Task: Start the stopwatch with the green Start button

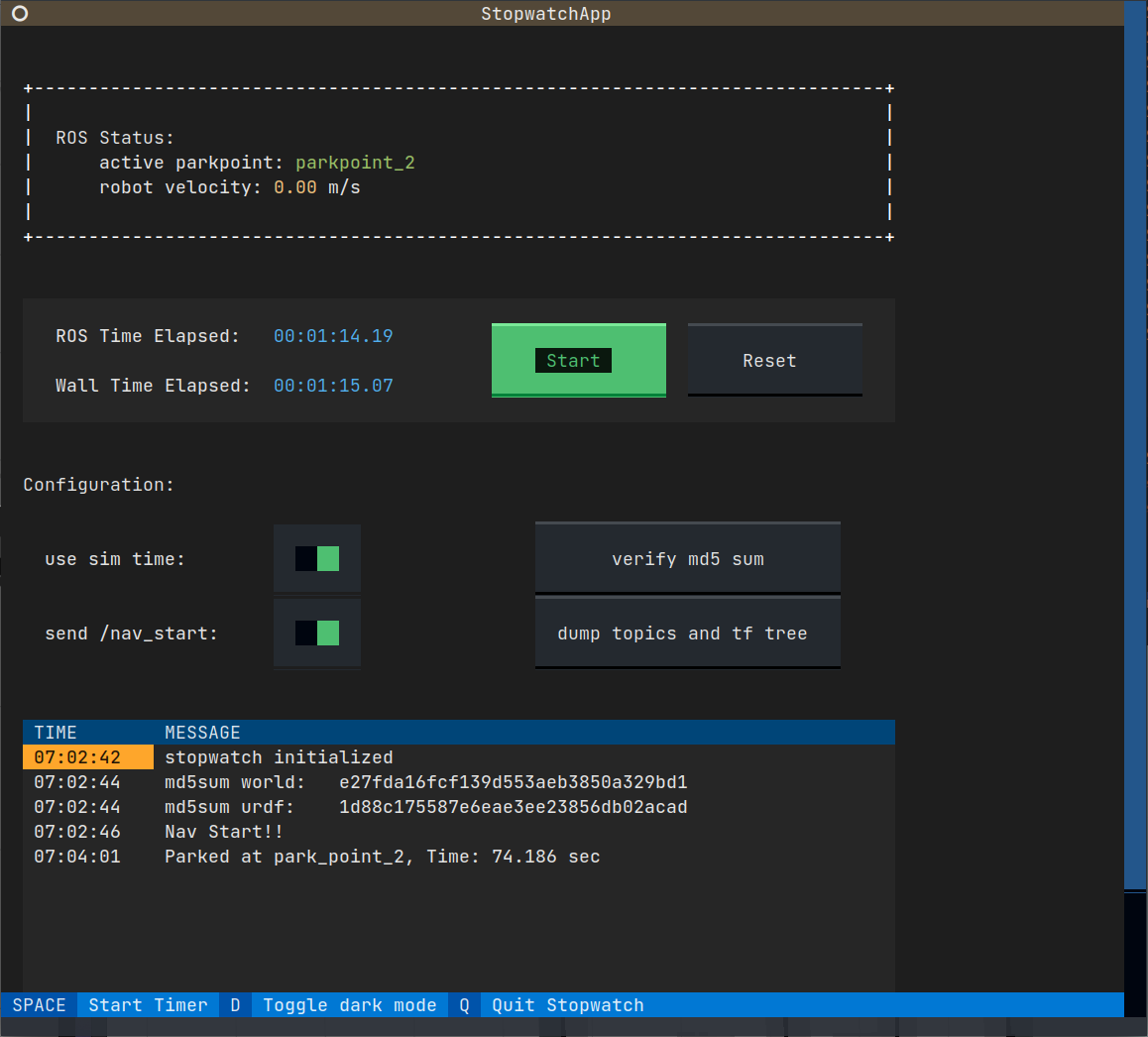Action: pyautogui.click(x=578, y=360)
